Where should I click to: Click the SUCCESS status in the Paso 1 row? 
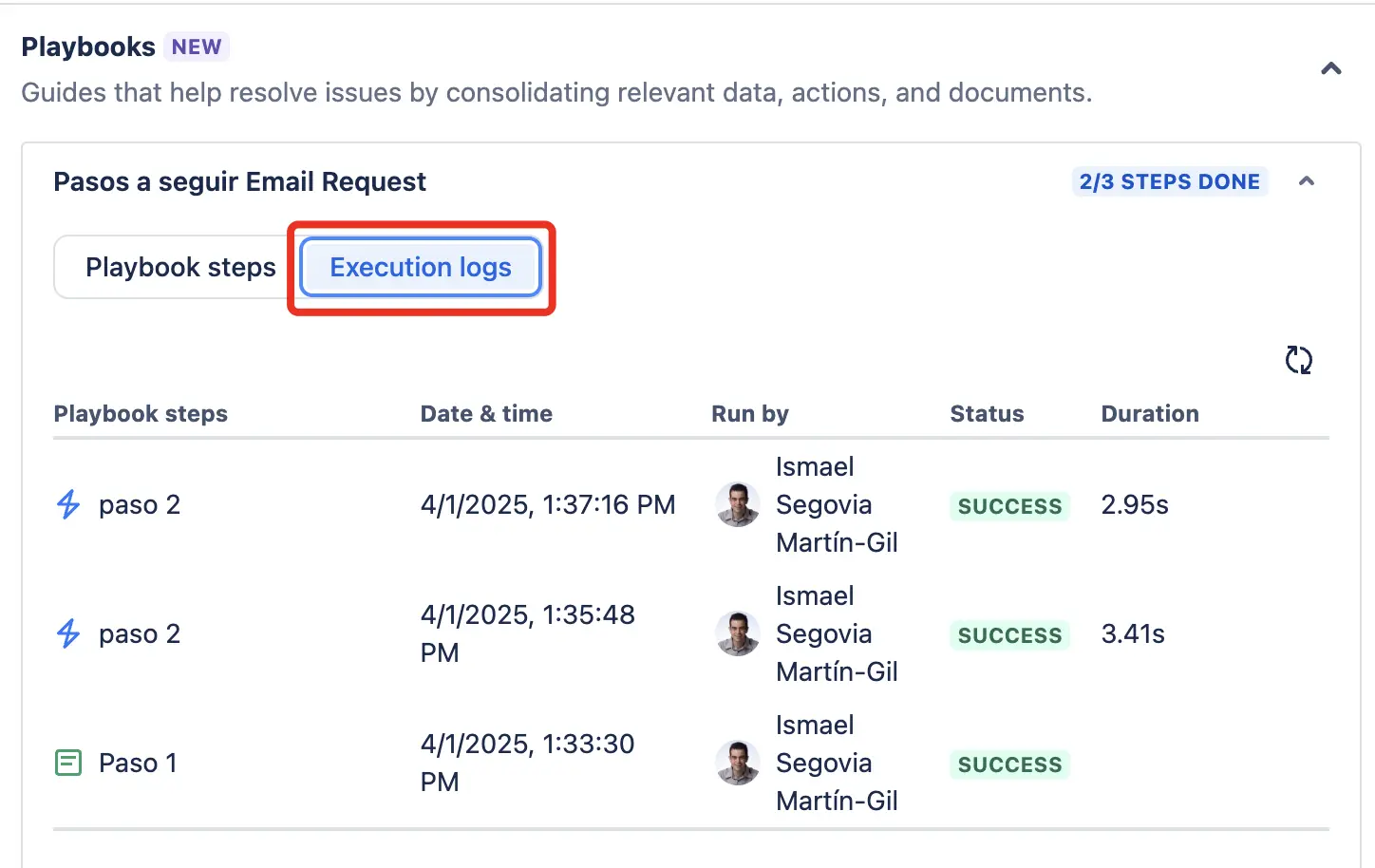tap(1009, 764)
